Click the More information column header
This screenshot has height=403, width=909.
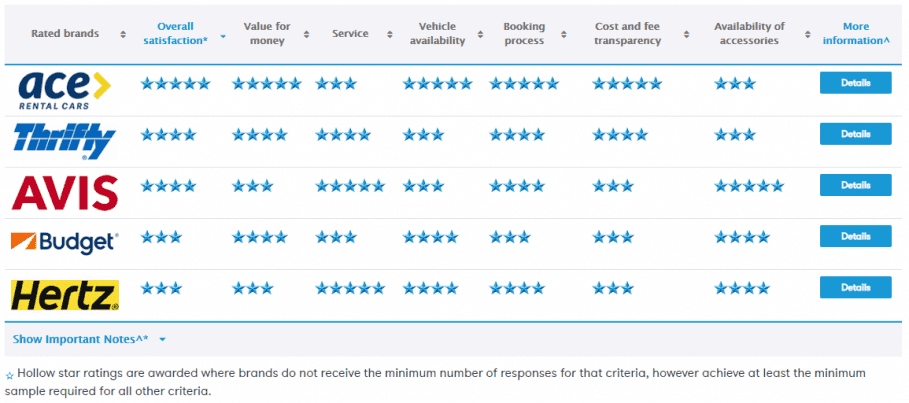(x=855, y=34)
